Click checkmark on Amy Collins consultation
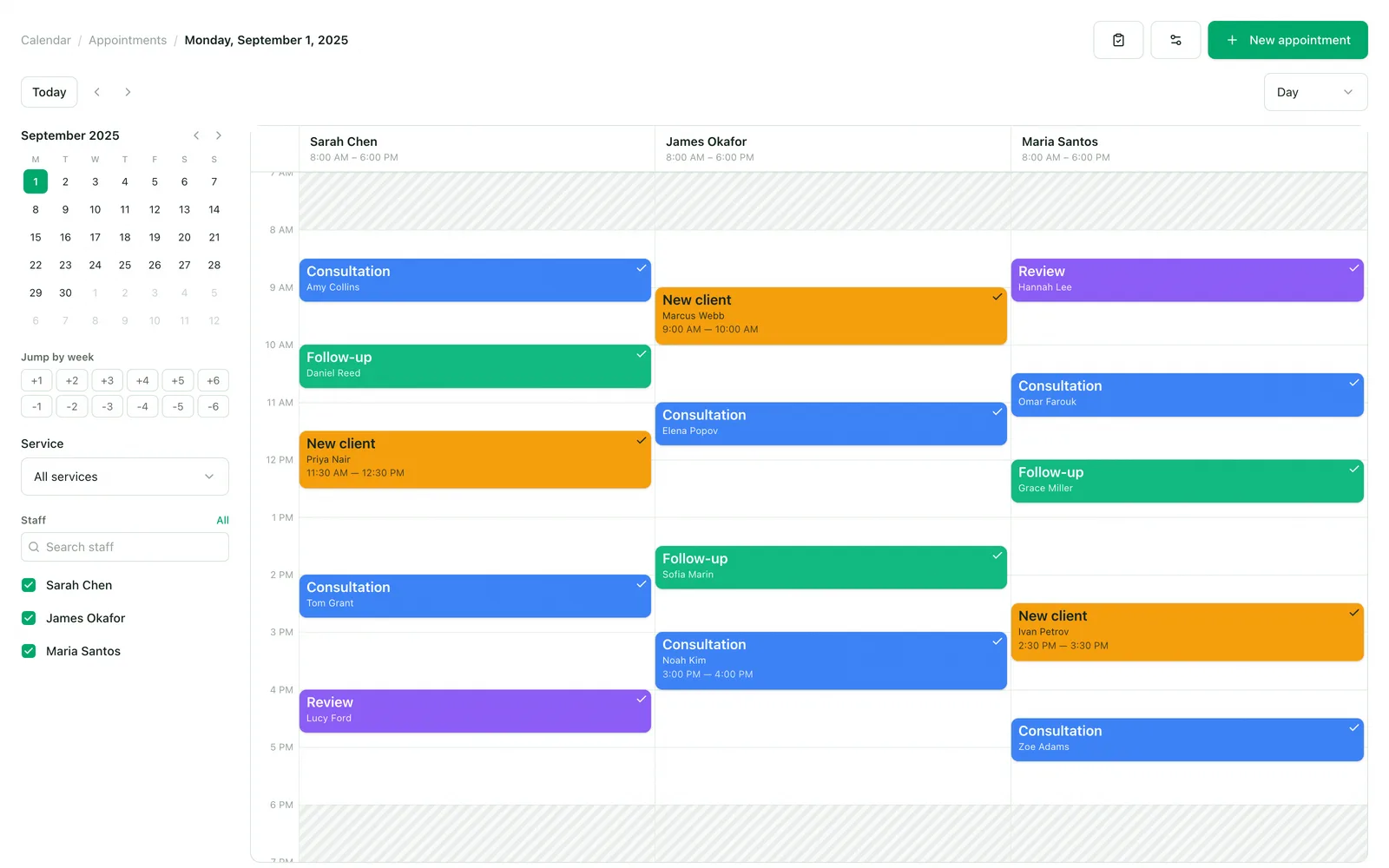 click(x=642, y=268)
